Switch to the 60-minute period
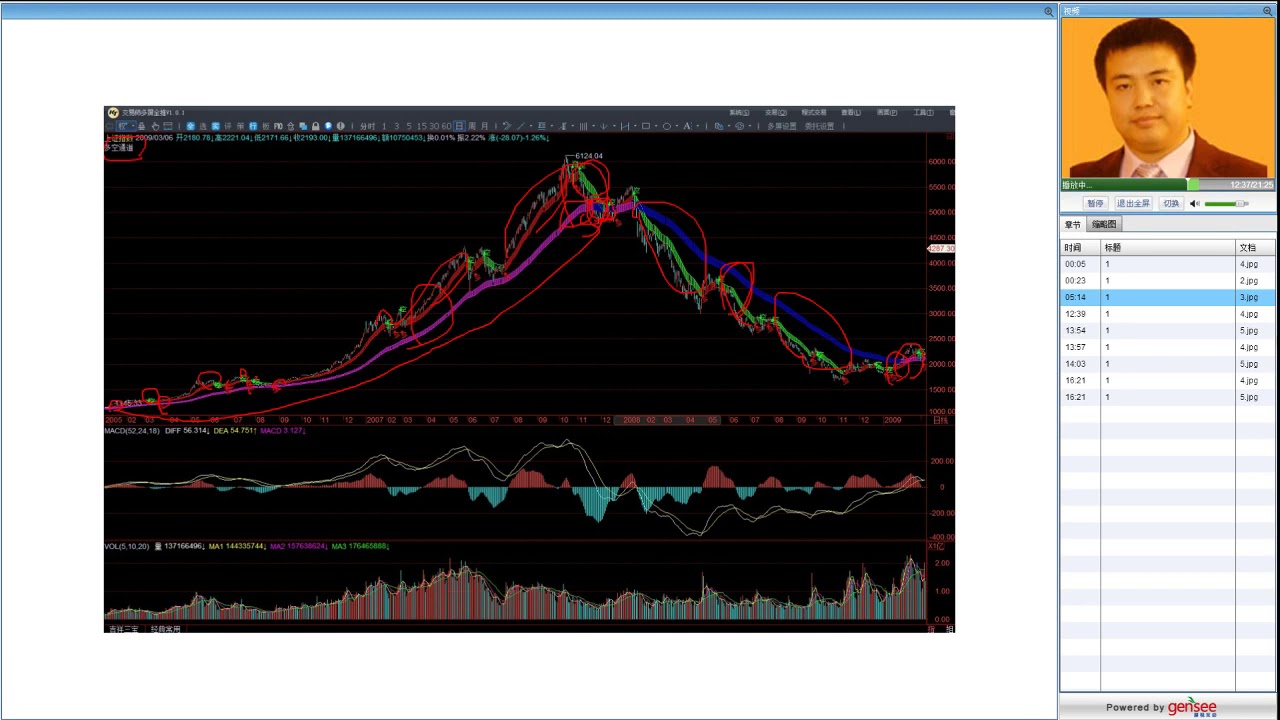Screen dimensions: 1280x720 tap(446, 126)
